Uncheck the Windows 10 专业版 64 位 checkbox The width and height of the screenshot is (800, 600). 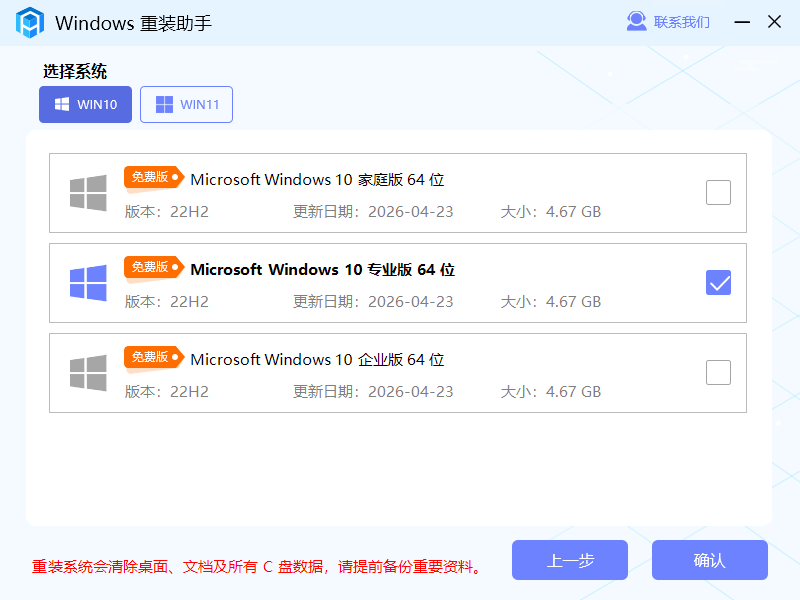pyautogui.click(x=718, y=283)
